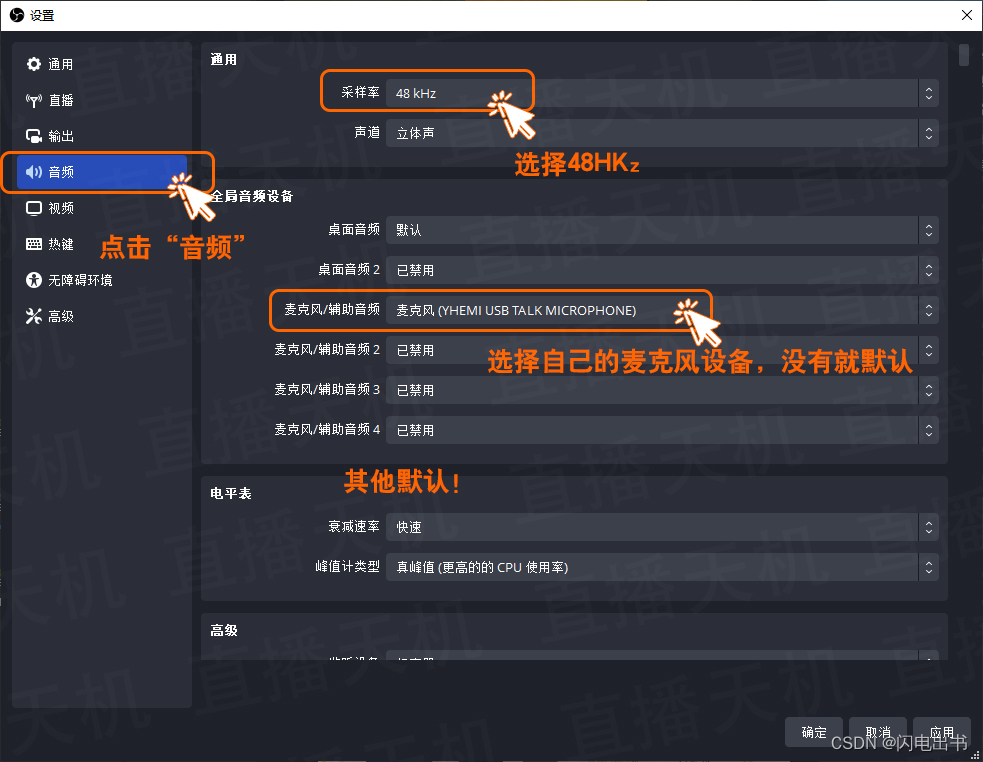The width and height of the screenshot is (983, 762).
Task: Click the keyboard icon beside 热键
Action: coord(33,244)
